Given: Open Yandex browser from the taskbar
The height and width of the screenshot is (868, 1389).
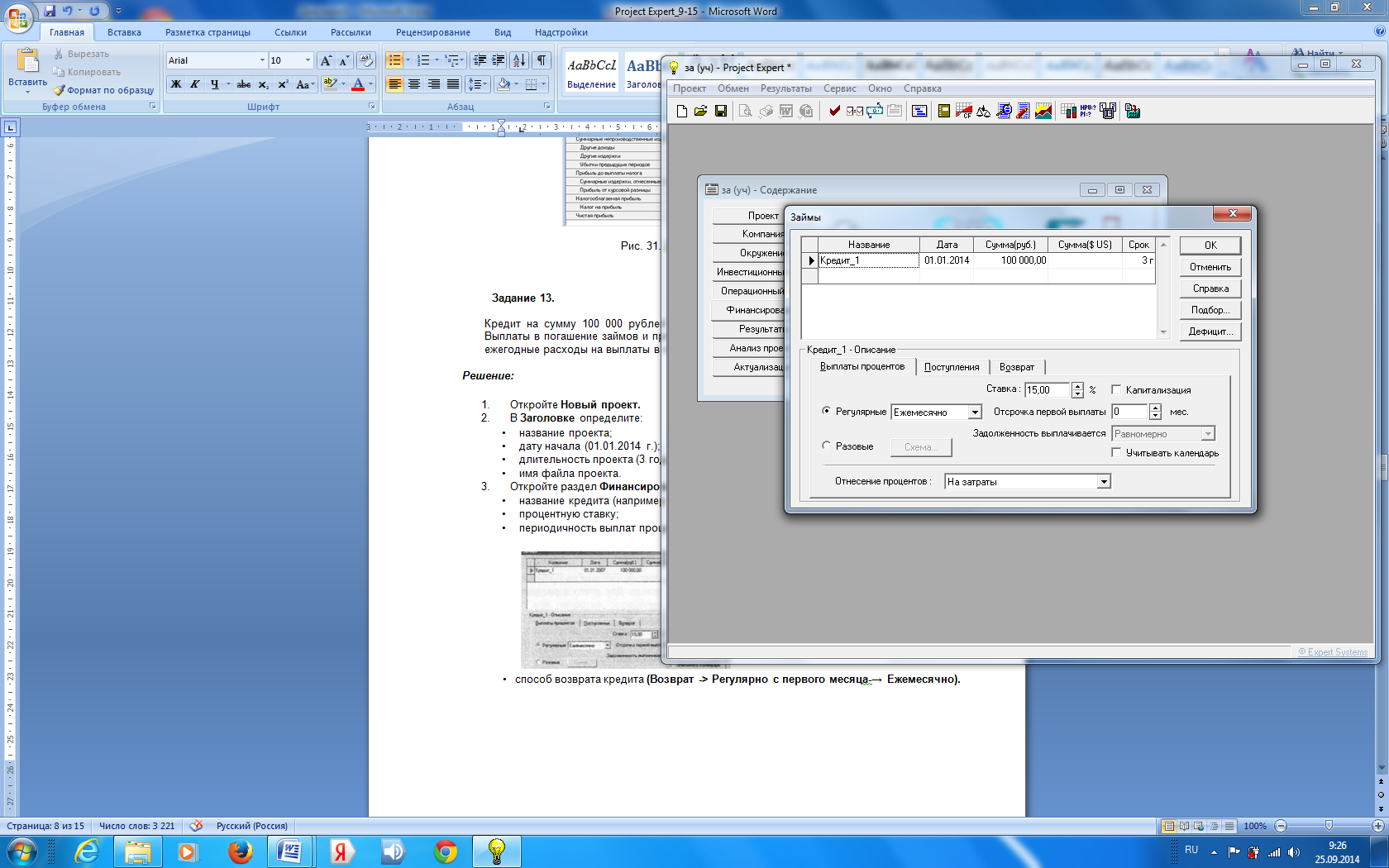Looking at the screenshot, I should click(x=341, y=851).
